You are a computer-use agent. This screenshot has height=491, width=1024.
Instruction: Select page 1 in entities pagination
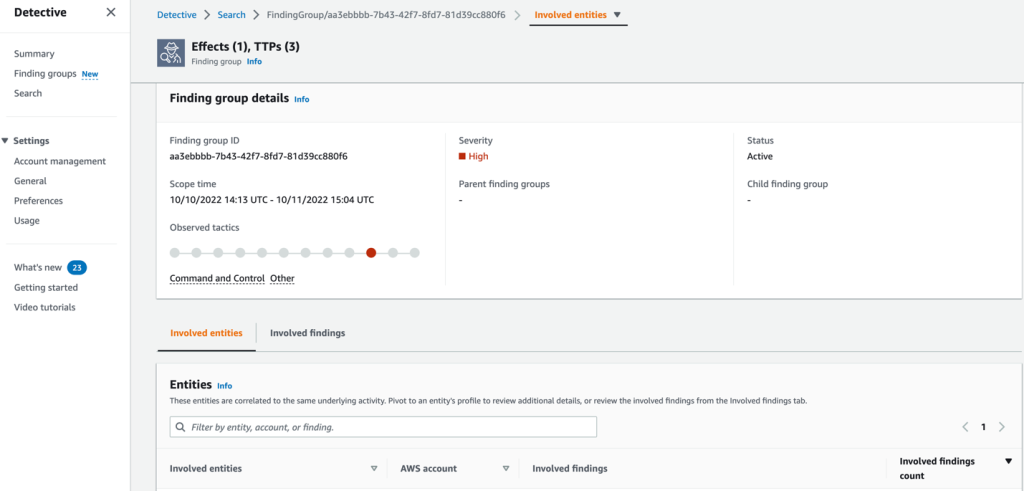[x=984, y=427]
